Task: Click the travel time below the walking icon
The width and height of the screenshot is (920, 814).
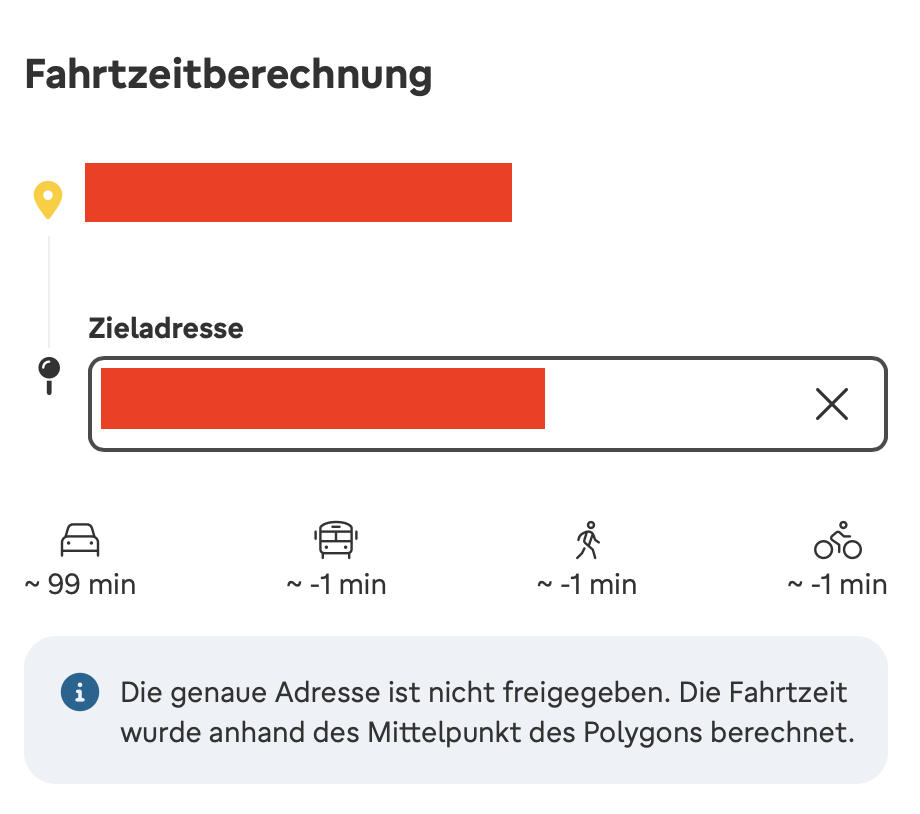Action: [x=587, y=585]
